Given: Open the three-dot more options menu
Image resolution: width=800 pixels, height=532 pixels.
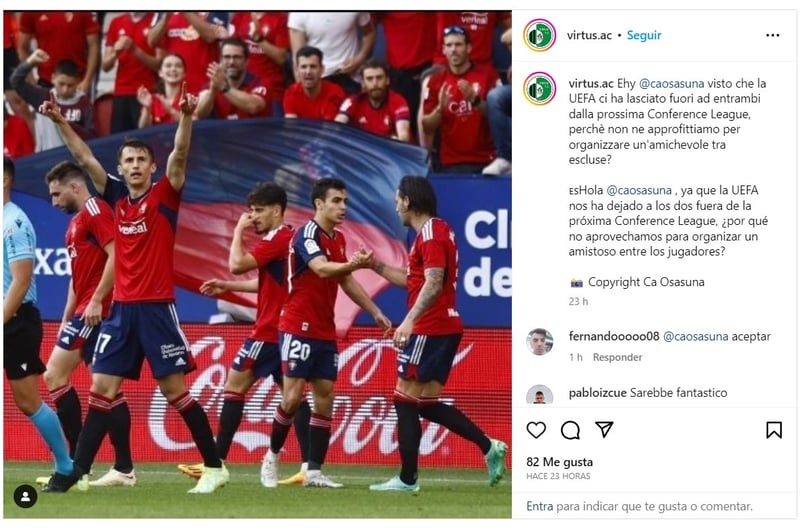Looking at the screenshot, I should pyautogui.click(x=772, y=35).
